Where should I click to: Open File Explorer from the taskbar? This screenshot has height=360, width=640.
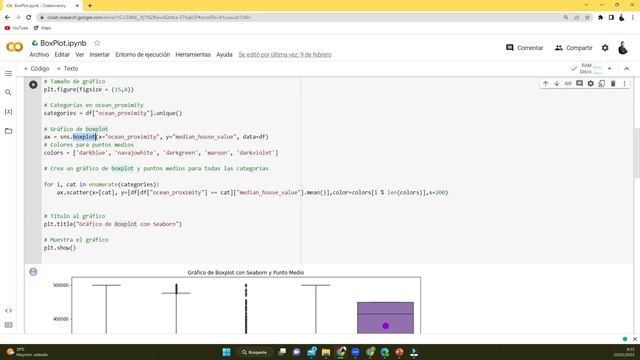326,352
